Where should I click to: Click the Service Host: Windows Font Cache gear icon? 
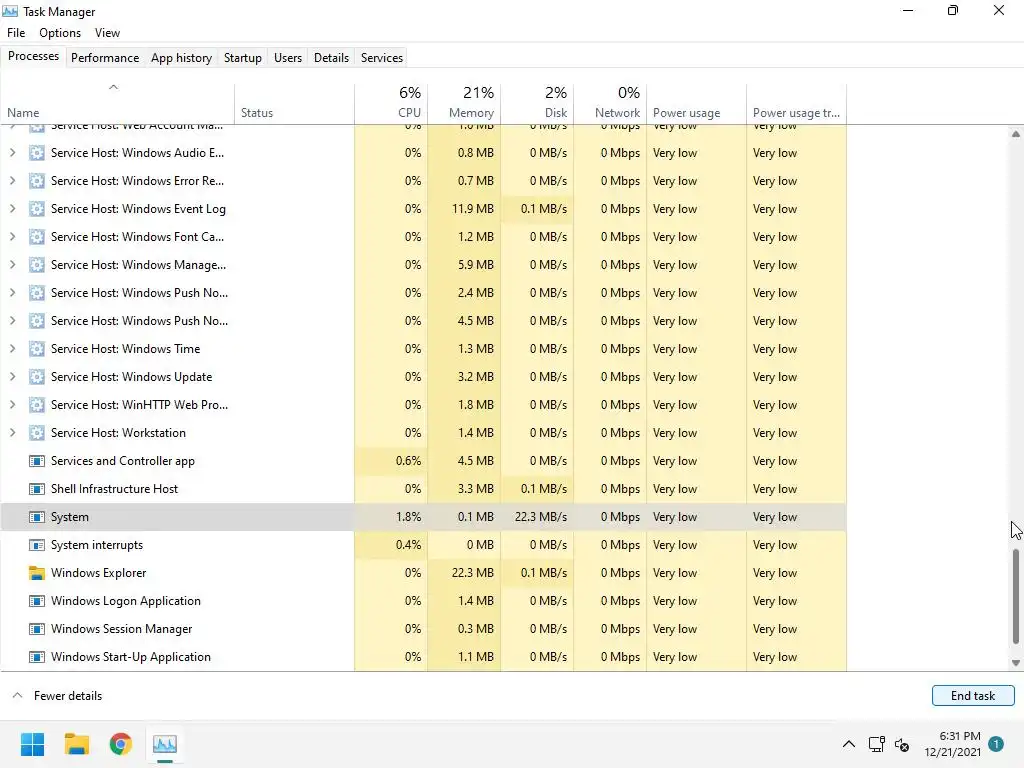(x=37, y=237)
